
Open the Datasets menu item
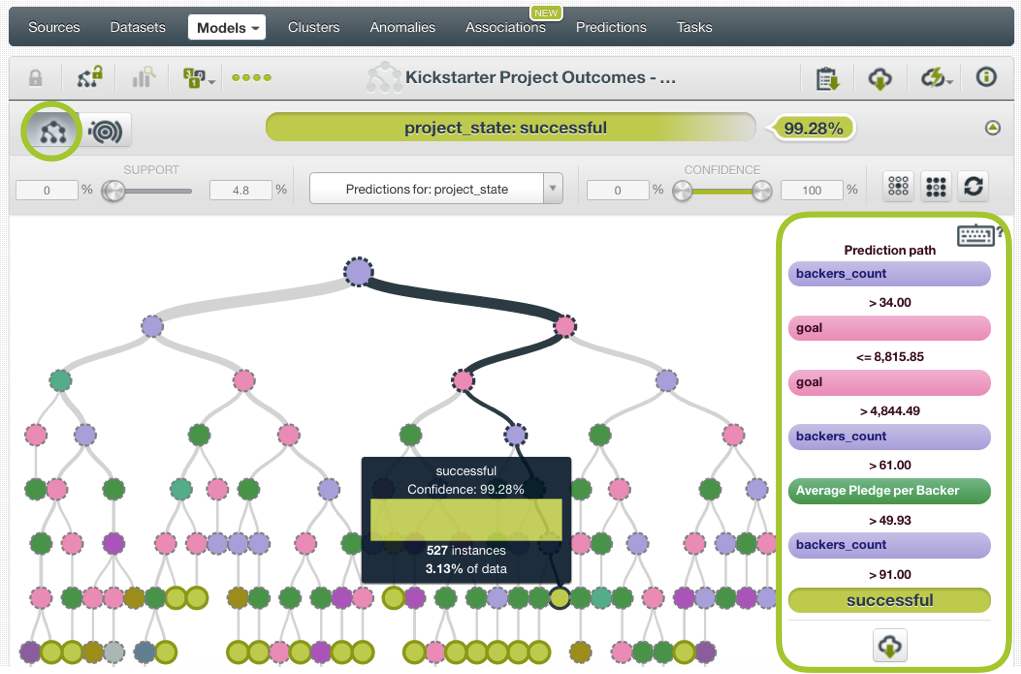(137, 27)
